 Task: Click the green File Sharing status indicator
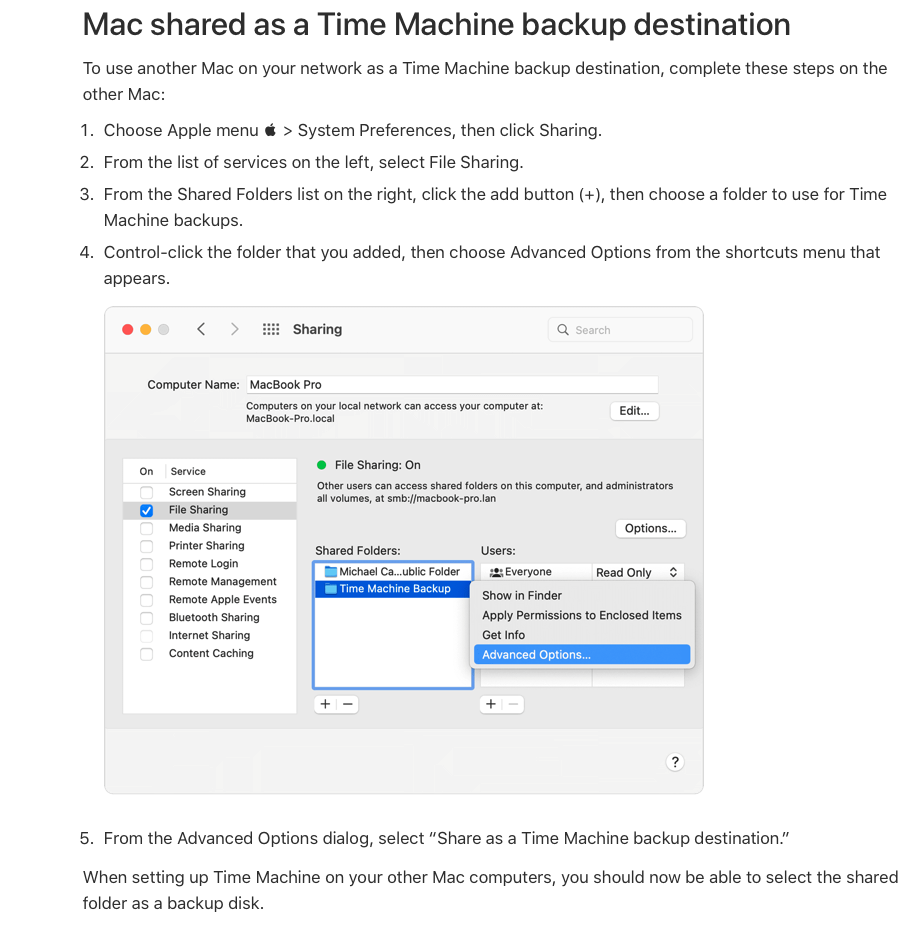(x=322, y=465)
